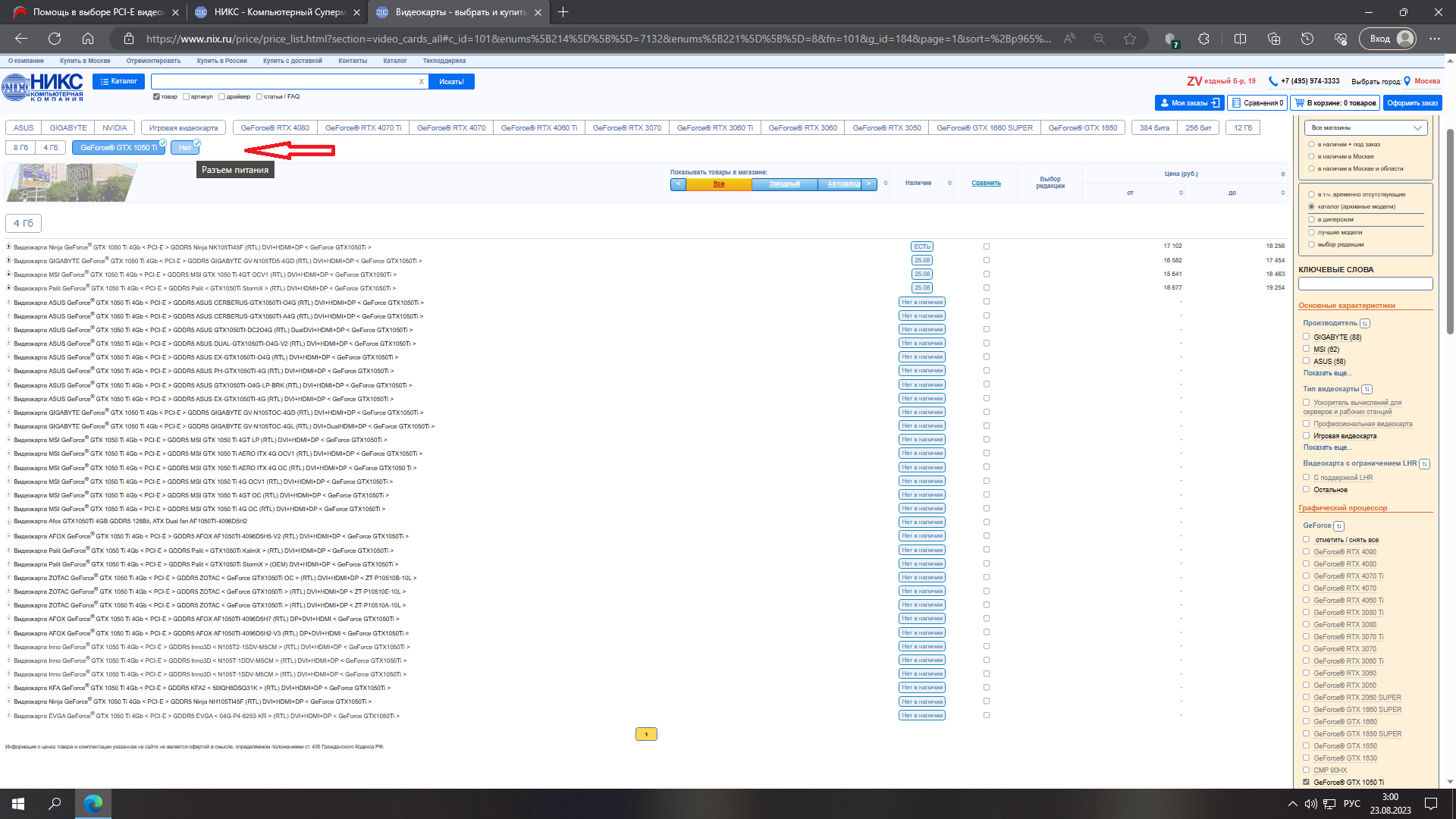Check the GIGABYTE manufacturer filter
Image resolution: width=1456 pixels, height=819 pixels.
coord(1306,337)
